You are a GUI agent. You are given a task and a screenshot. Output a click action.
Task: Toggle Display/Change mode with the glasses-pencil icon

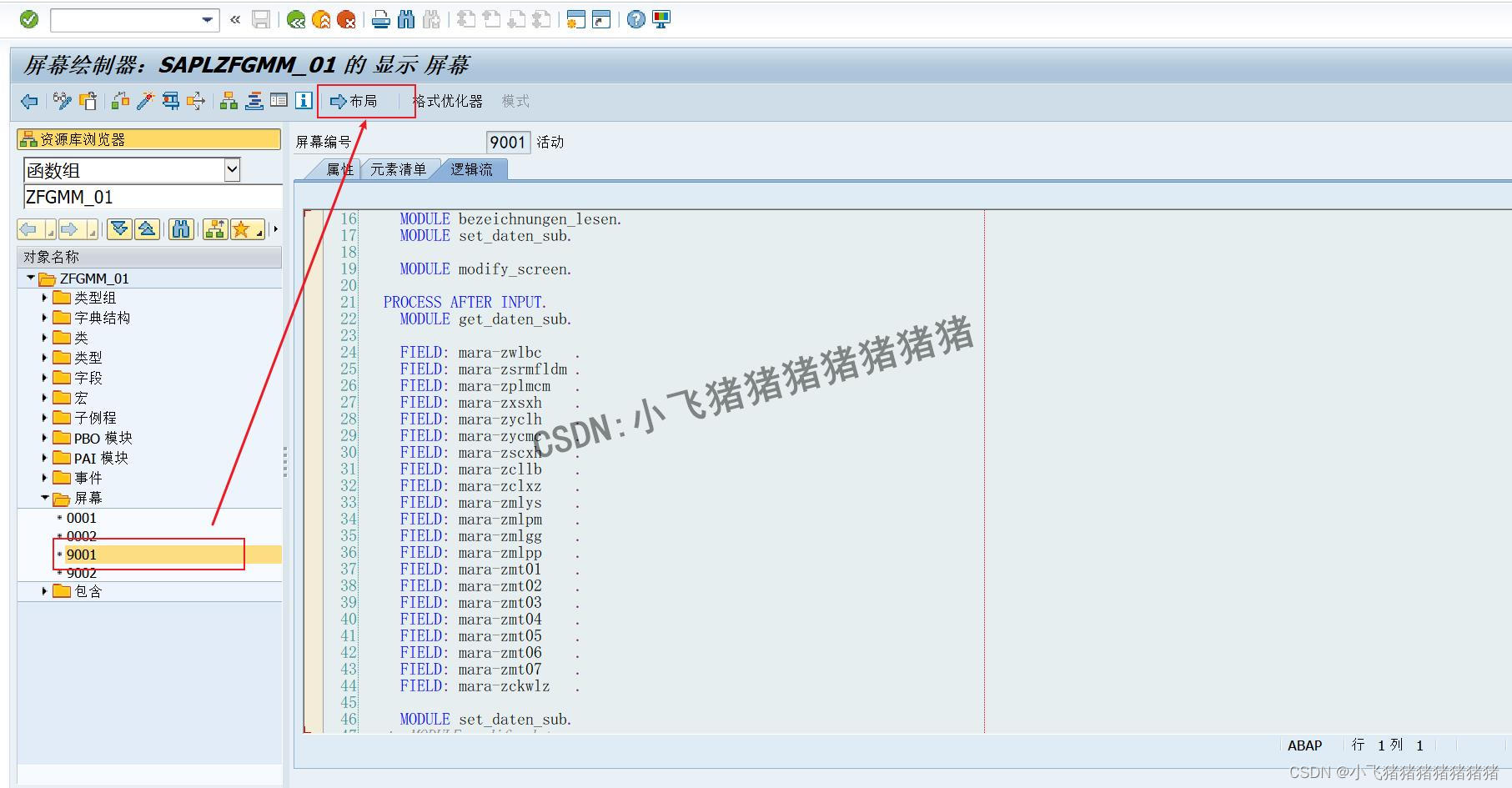coord(62,101)
